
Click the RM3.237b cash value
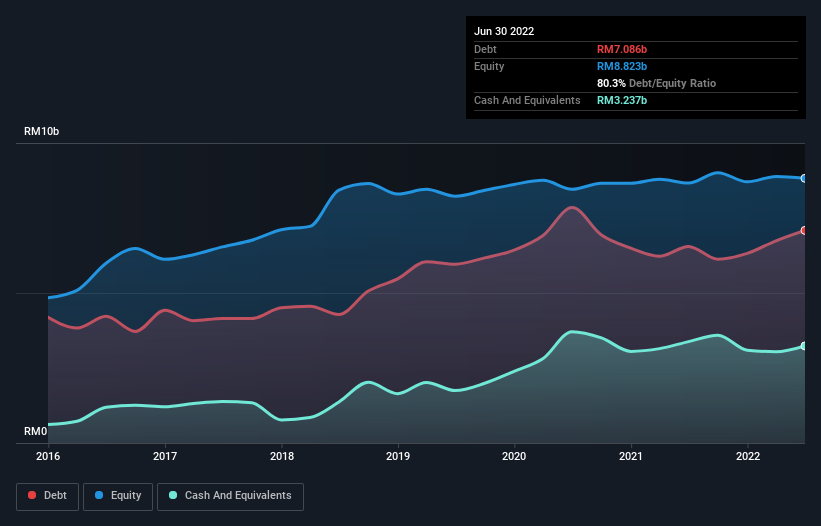pos(622,100)
